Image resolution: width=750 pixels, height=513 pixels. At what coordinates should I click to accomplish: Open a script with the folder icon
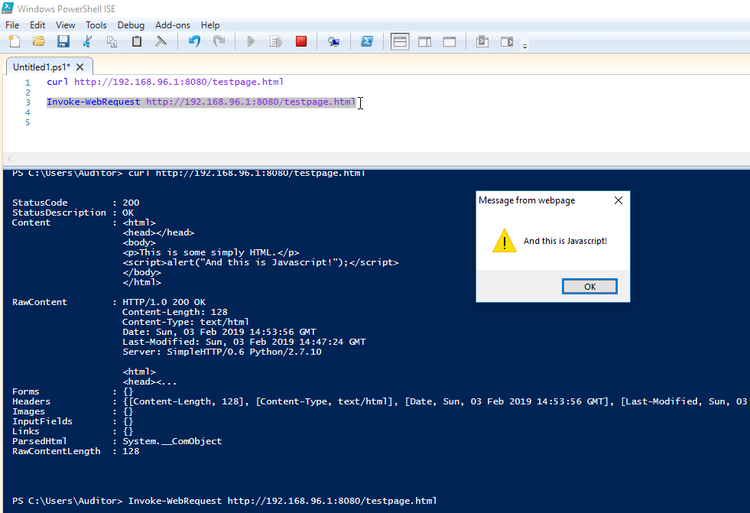39,42
